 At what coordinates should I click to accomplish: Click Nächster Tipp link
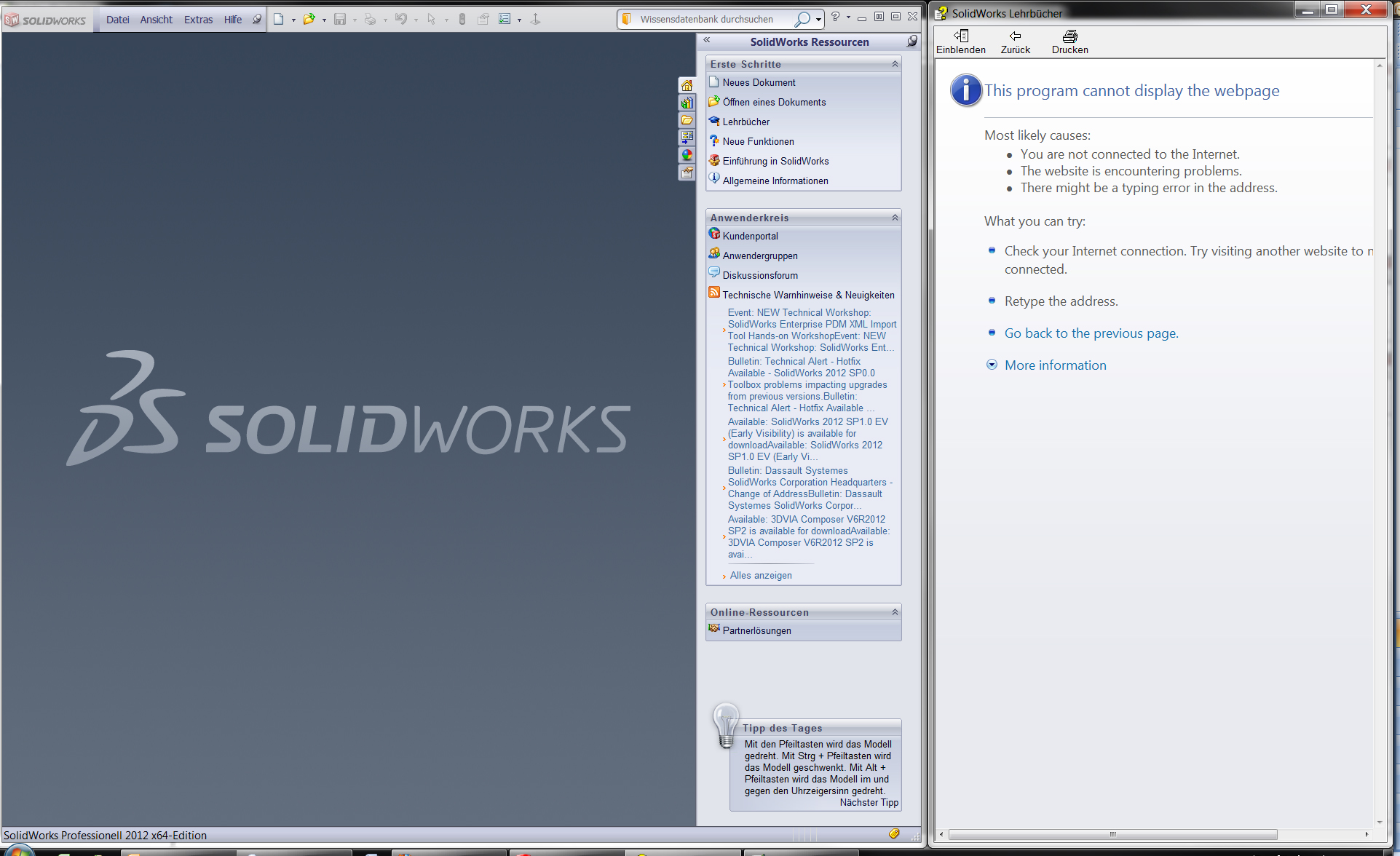coord(869,802)
